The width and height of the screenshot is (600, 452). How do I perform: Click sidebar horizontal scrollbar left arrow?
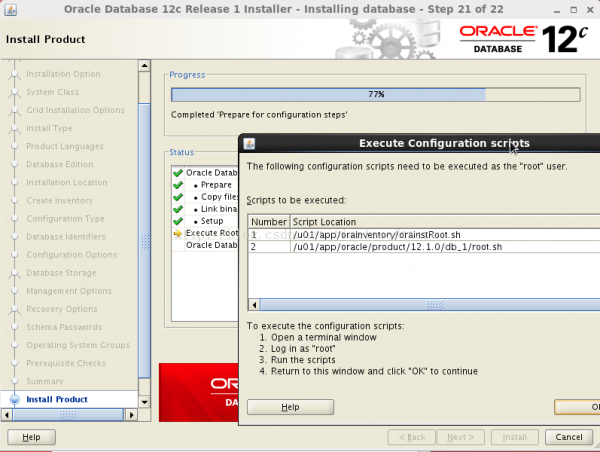click(7, 415)
